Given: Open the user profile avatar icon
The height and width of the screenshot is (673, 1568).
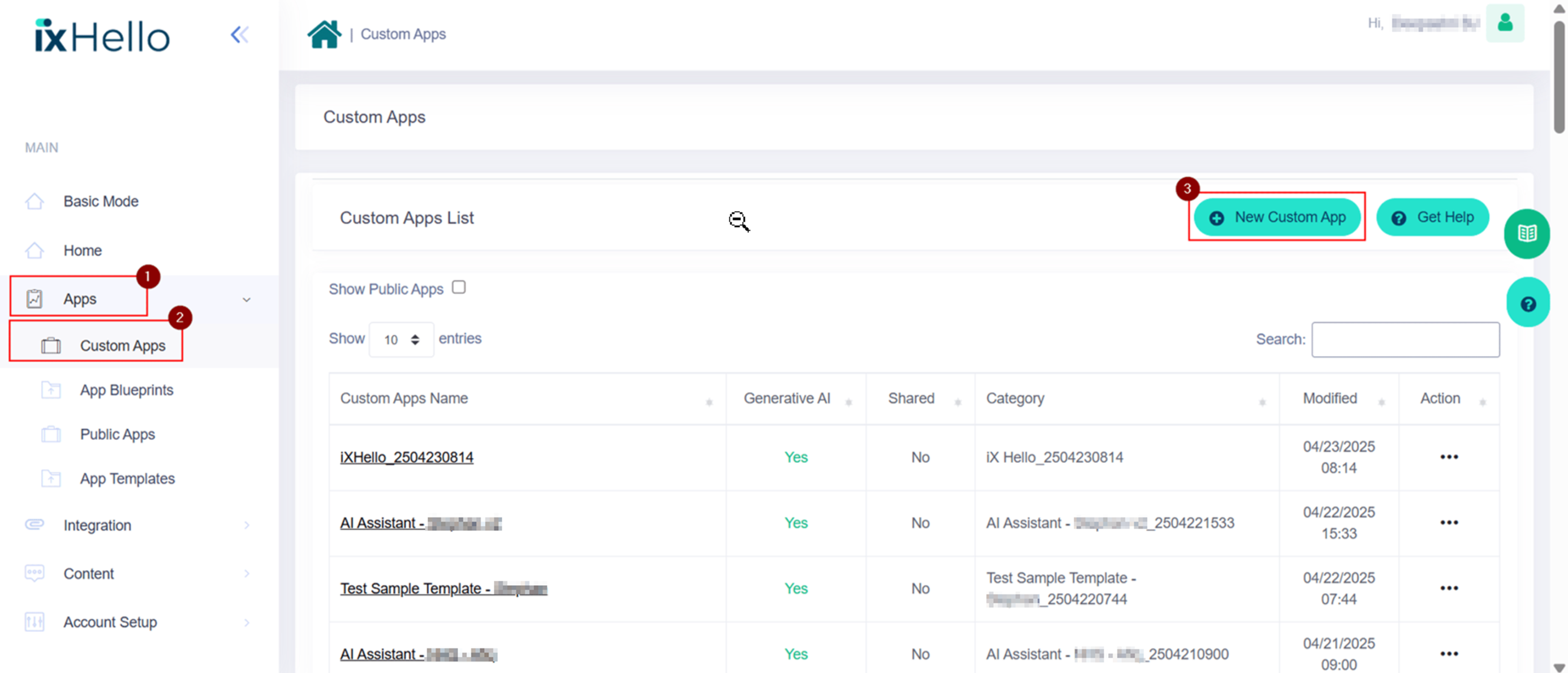Looking at the screenshot, I should tap(1504, 23).
